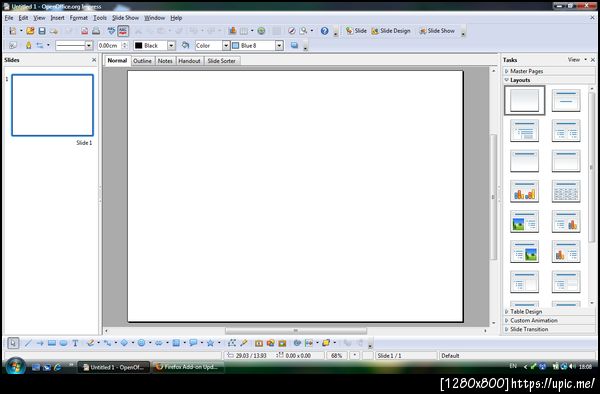Click the New document icon

pyautogui.click(x=13, y=31)
